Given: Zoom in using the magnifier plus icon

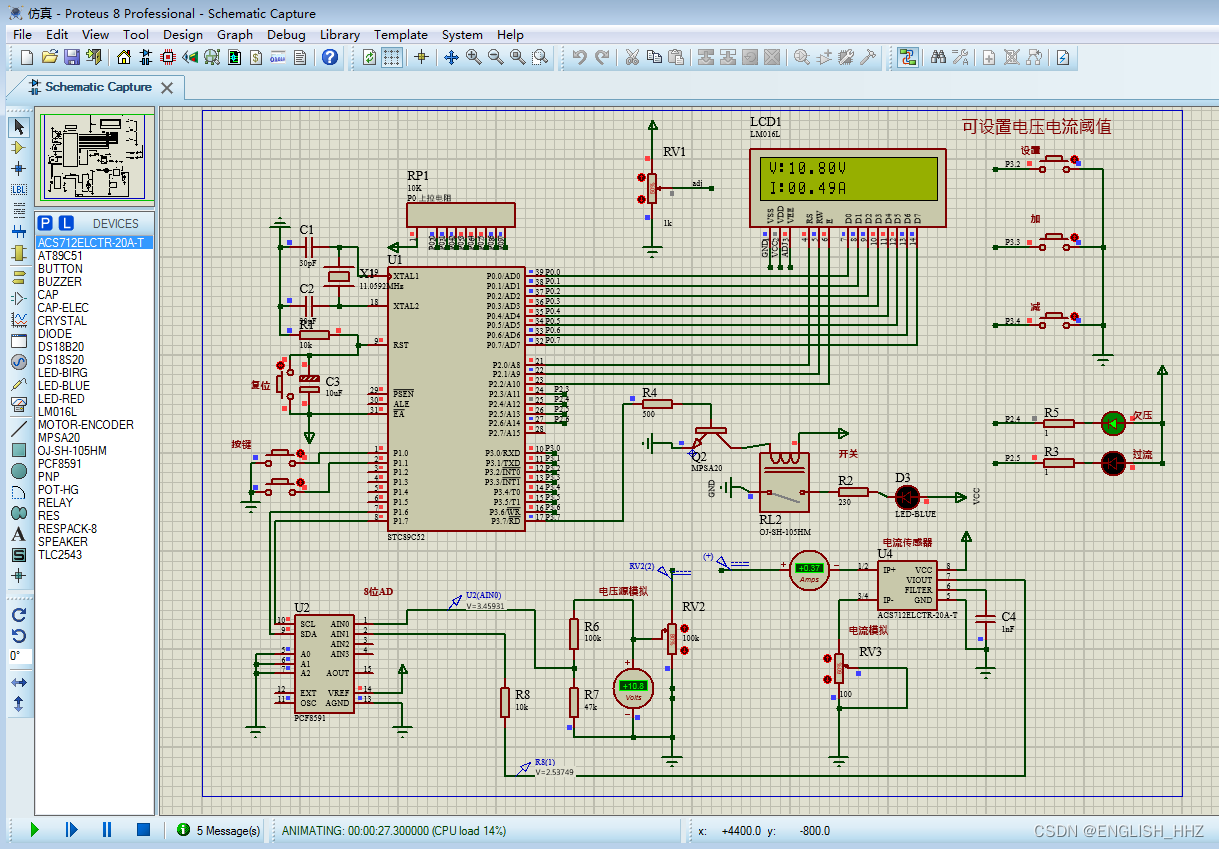Looking at the screenshot, I should 473,57.
